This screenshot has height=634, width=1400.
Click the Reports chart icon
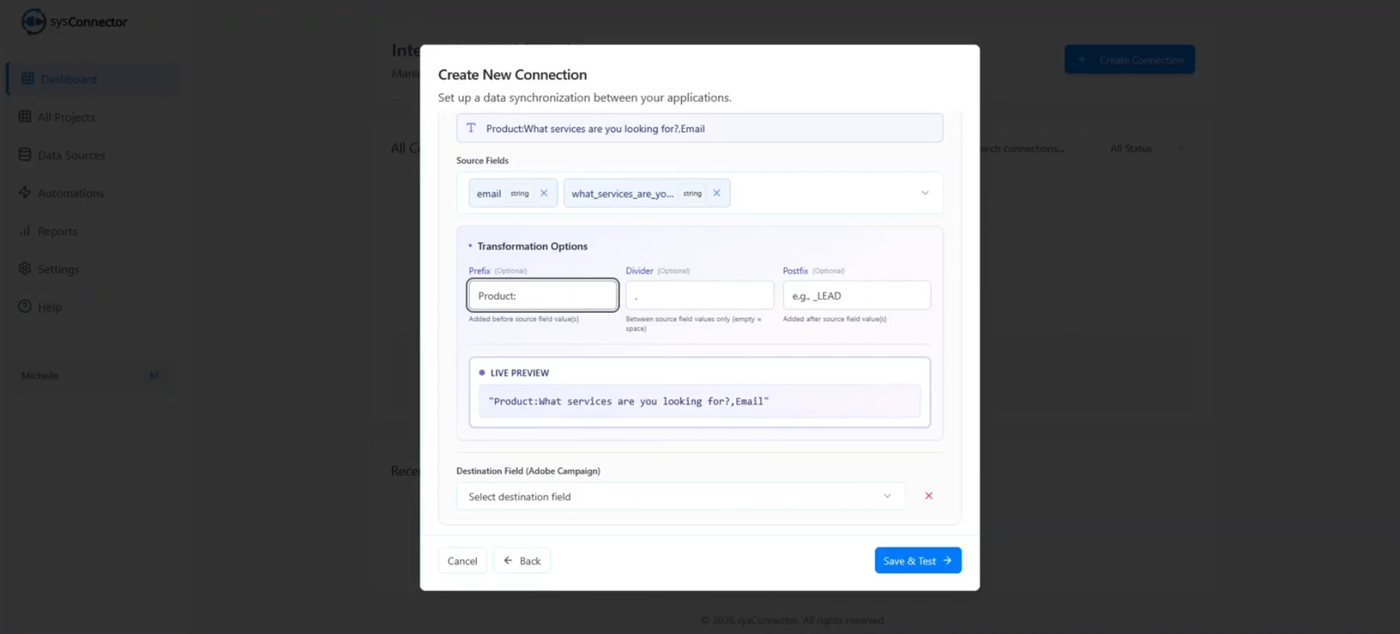(25, 231)
